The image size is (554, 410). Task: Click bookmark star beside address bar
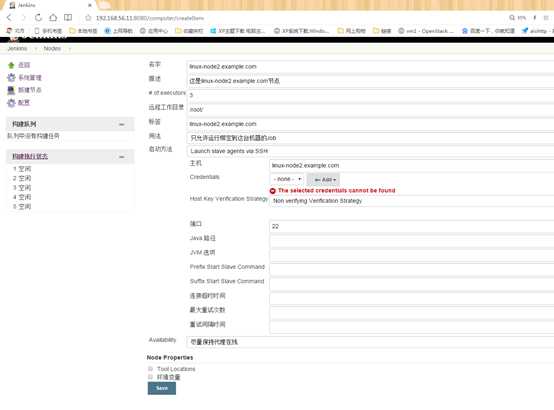click(88, 18)
